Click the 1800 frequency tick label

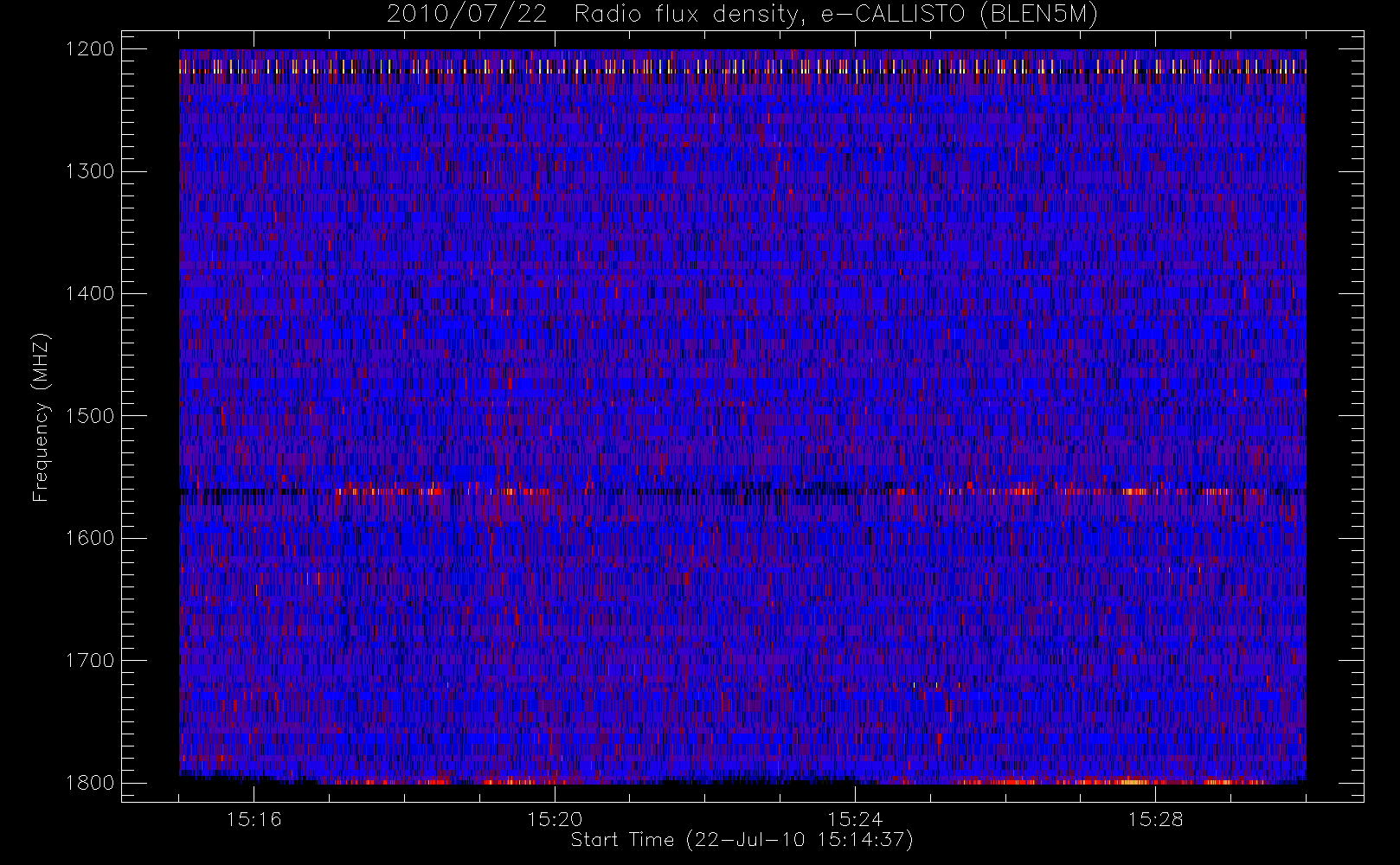point(90,783)
